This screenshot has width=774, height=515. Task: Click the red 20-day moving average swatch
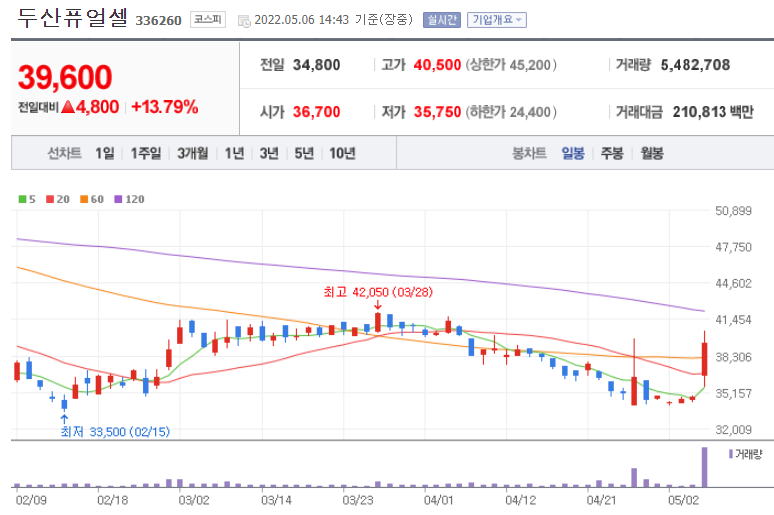(x=50, y=199)
